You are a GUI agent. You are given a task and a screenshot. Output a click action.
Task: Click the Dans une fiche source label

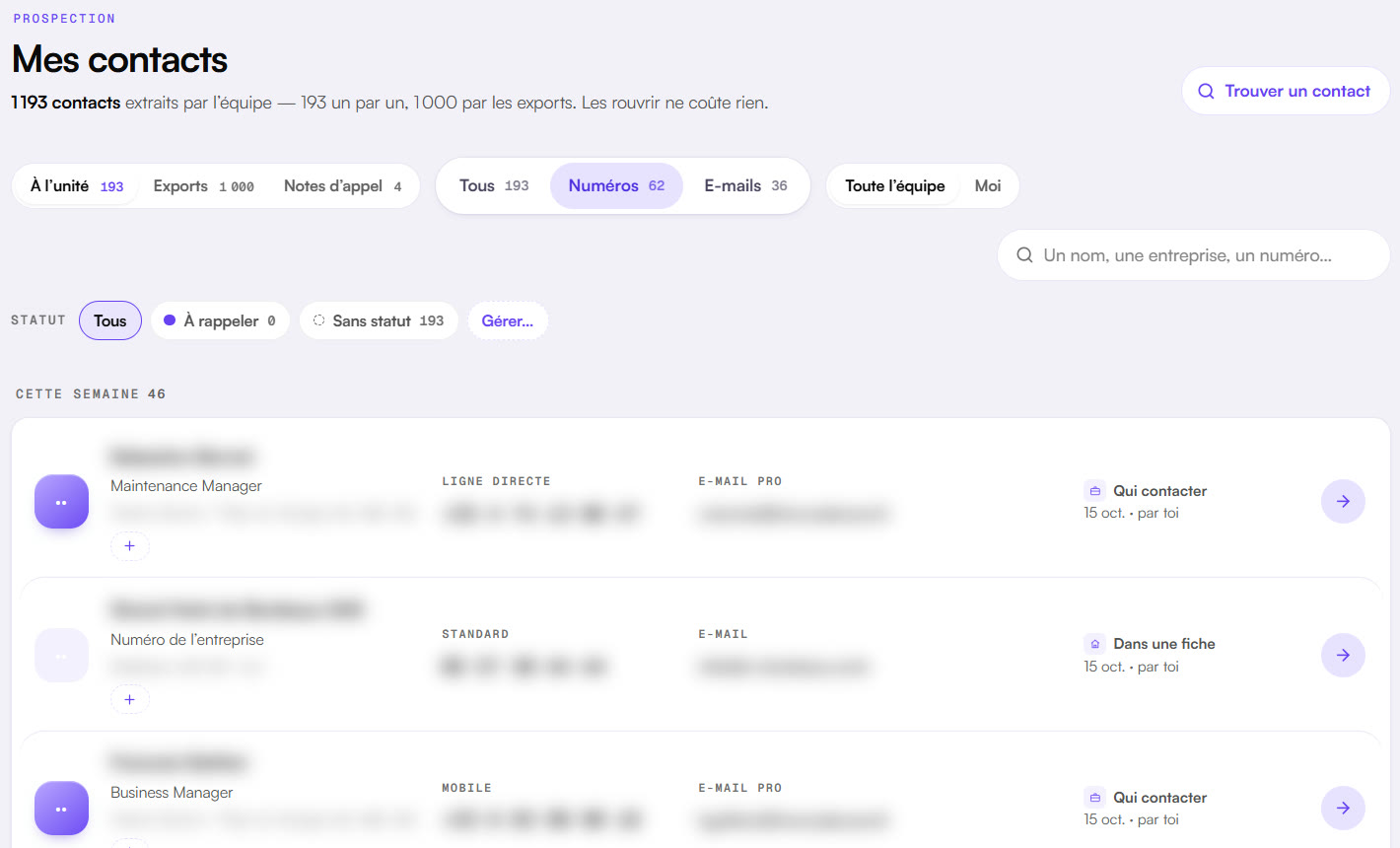click(1164, 644)
